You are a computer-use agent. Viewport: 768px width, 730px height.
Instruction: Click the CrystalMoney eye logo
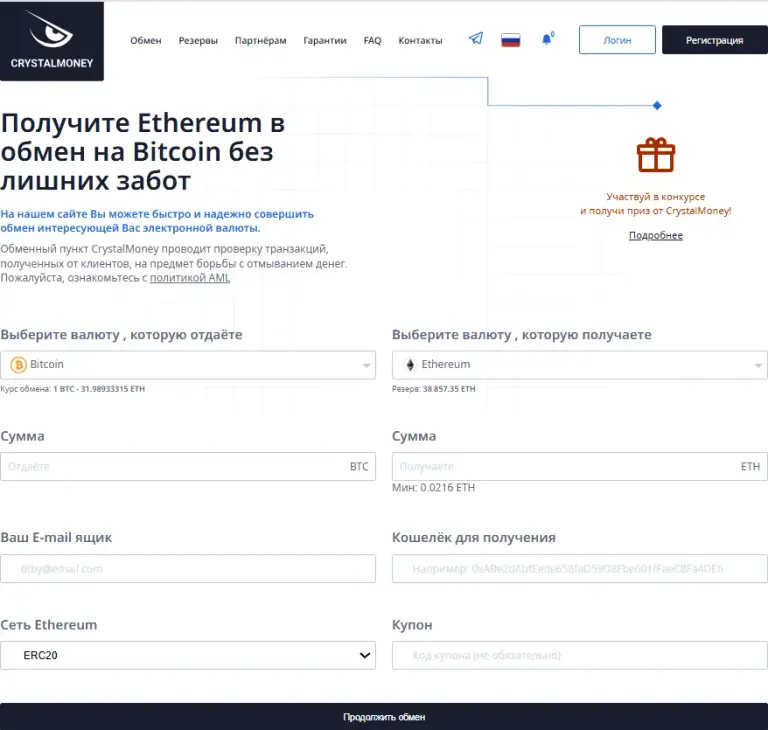tap(51, 41)
